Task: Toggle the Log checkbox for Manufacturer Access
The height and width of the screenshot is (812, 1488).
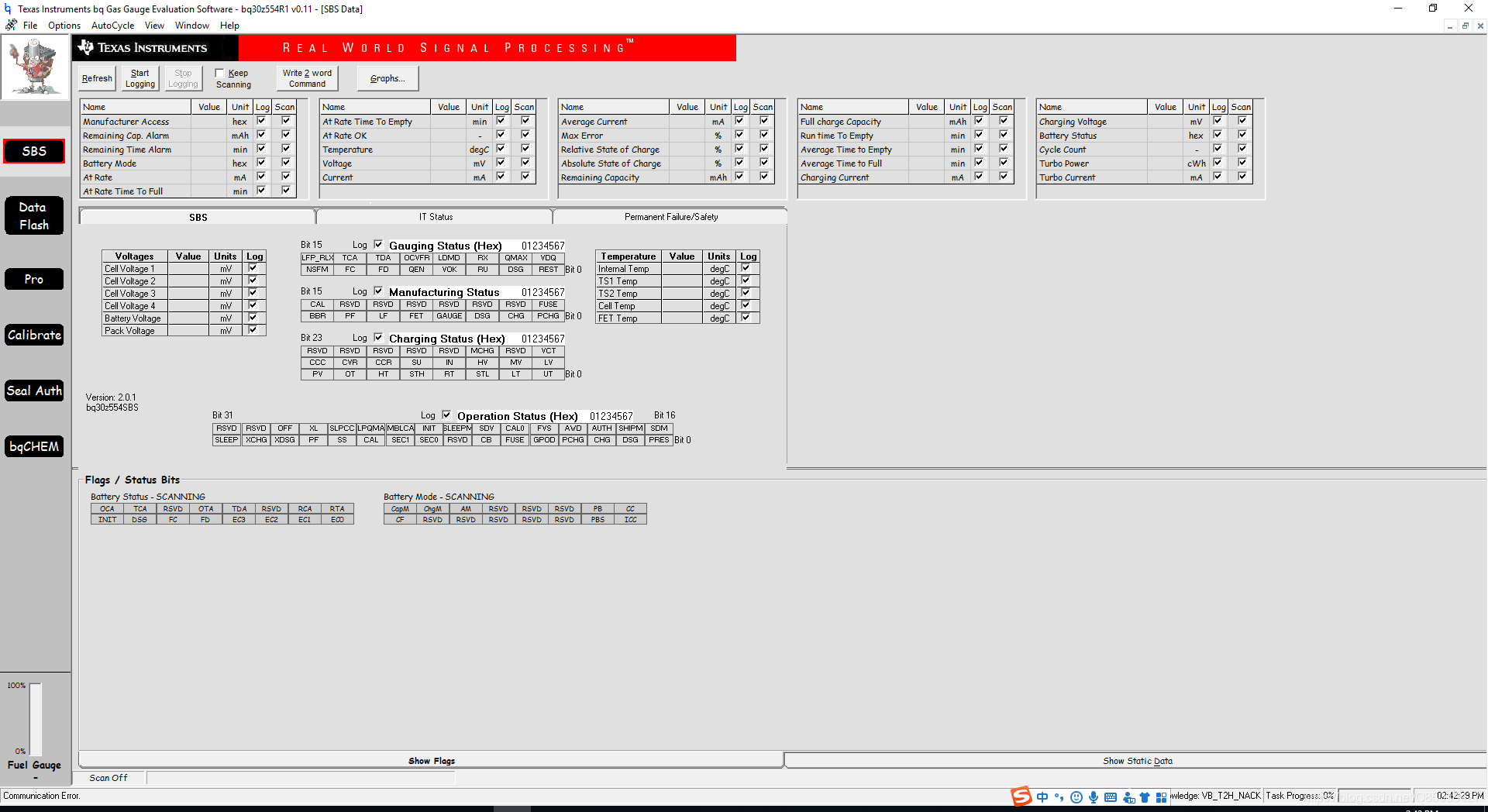Action: pyautogui.click(x=261, y=121)
